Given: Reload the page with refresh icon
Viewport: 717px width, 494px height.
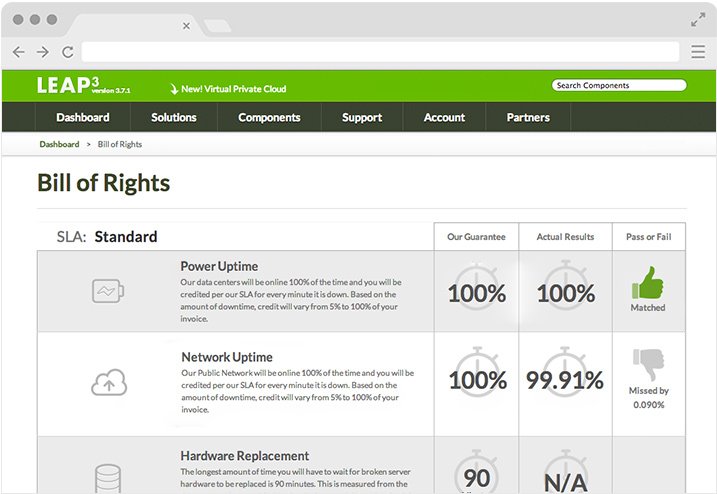Looking at the screenshot, I should [x=68, y=52].
